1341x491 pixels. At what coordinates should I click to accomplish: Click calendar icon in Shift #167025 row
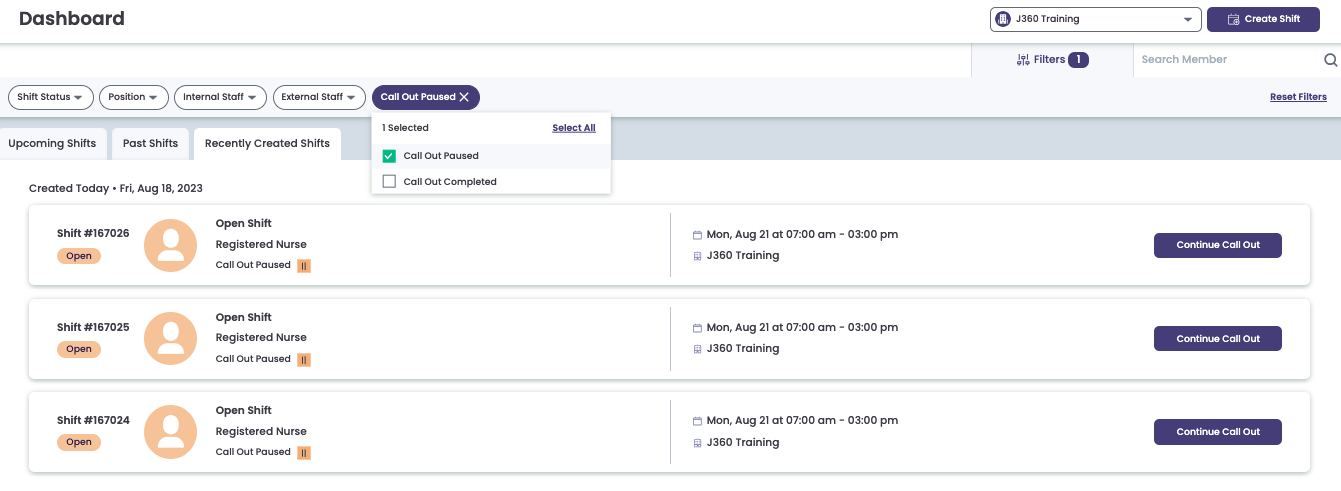coord(697,328)
